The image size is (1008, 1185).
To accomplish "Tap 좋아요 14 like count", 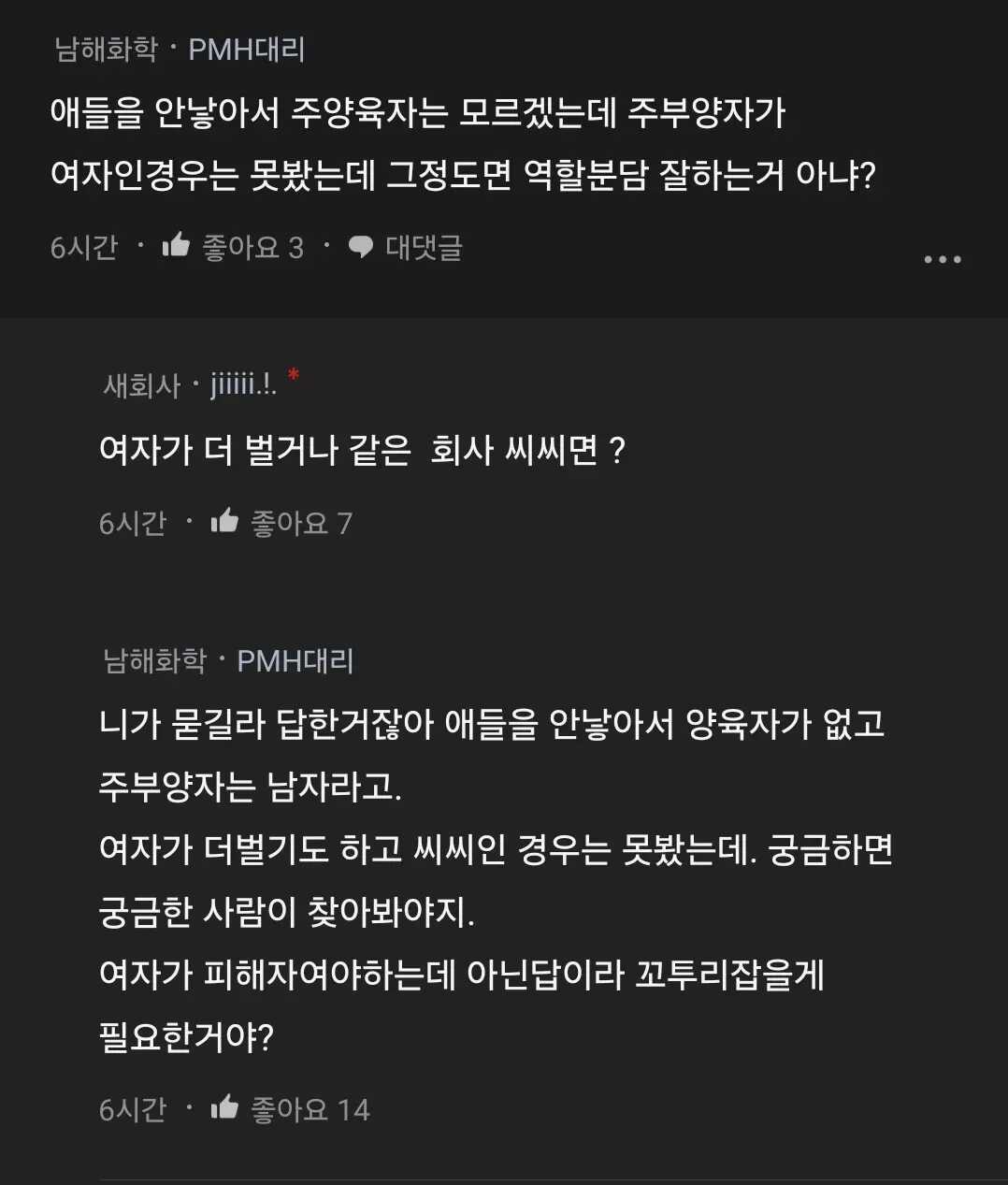I will (x=310, y=1109).
